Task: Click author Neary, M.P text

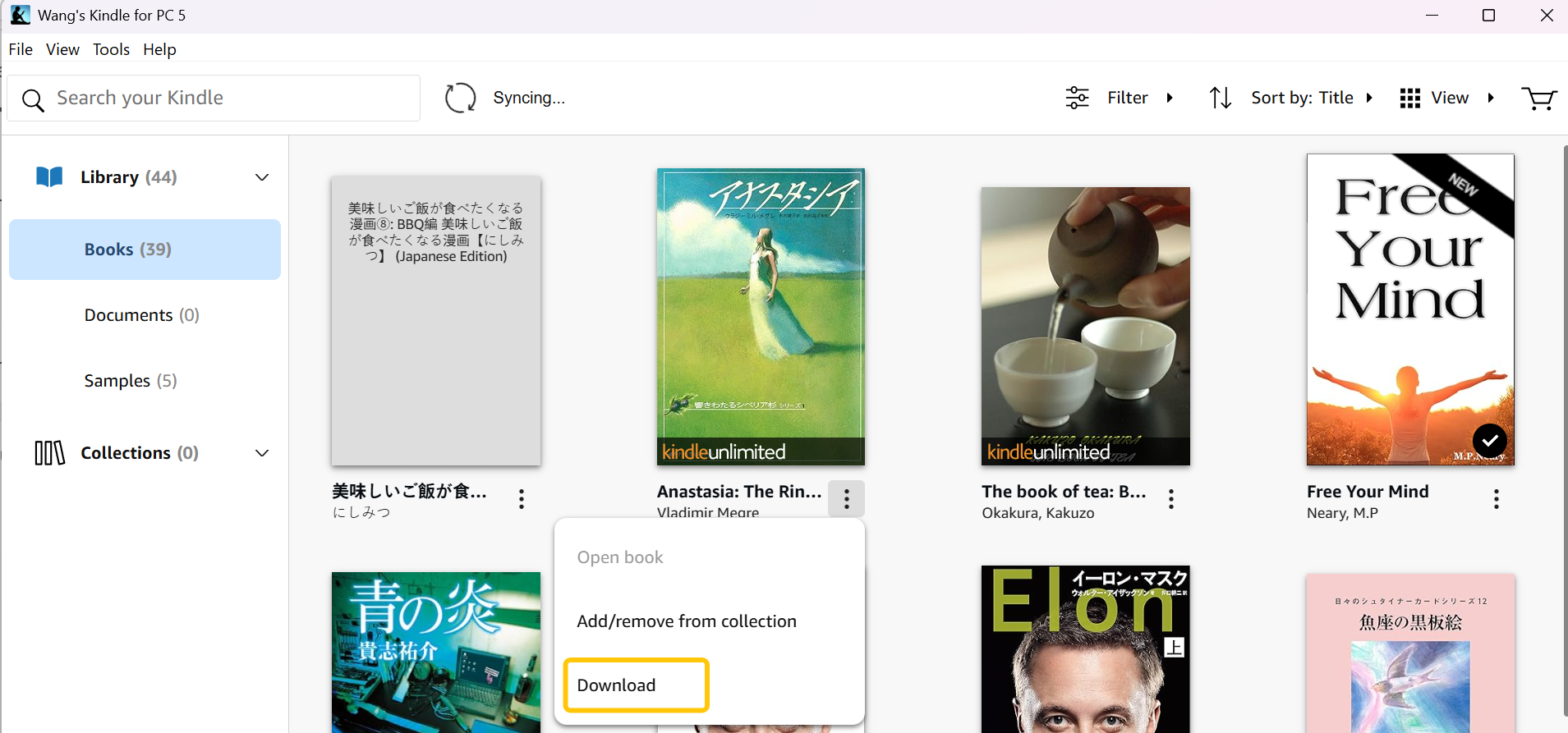Action: (1342, 513)
